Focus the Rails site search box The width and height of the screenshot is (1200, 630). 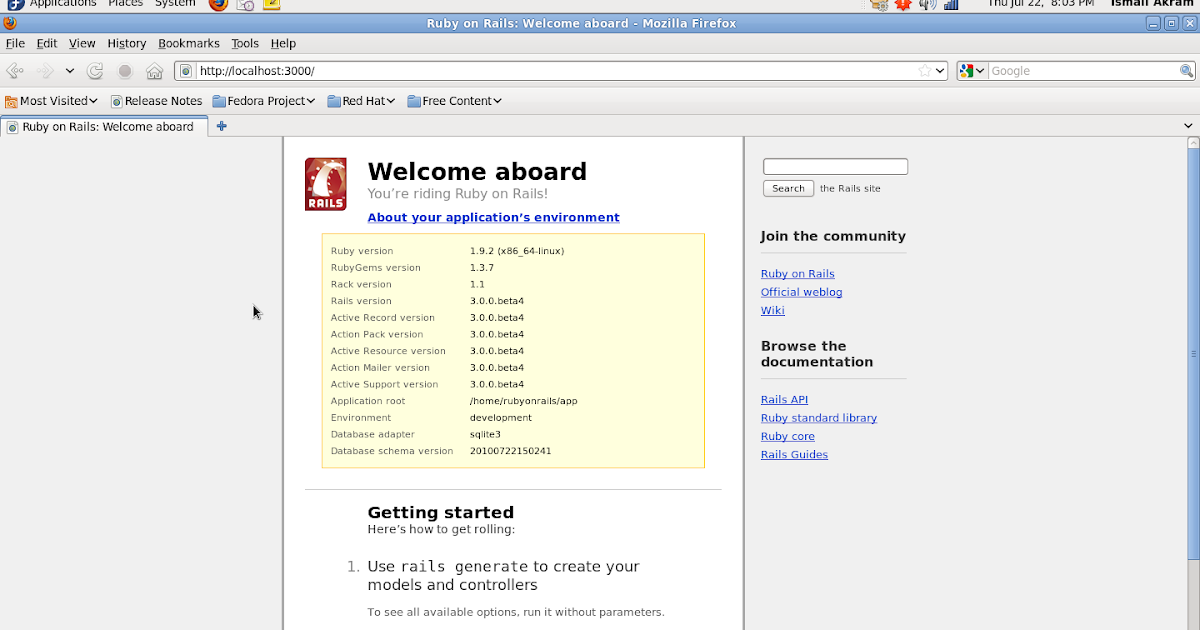(835, 167)
